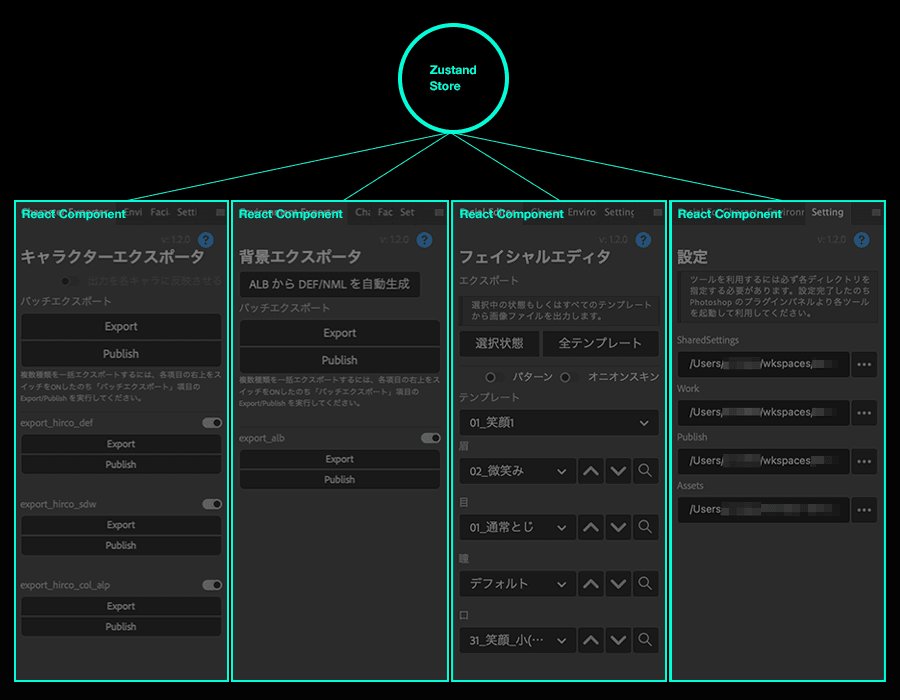Toggle the export_hirco_def switch
This screenshot has width=900, height=700.
[x=212, y=423]
